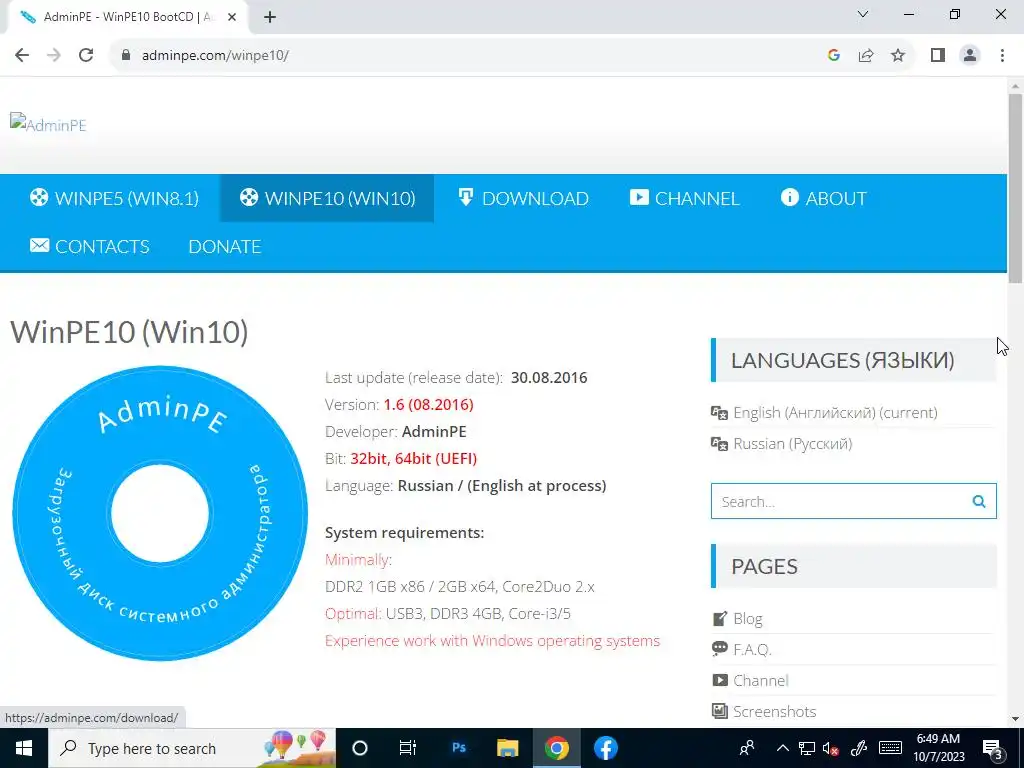1024x768 pixels.
Task: Open the Windows Start menu
Action: [24, 748]
